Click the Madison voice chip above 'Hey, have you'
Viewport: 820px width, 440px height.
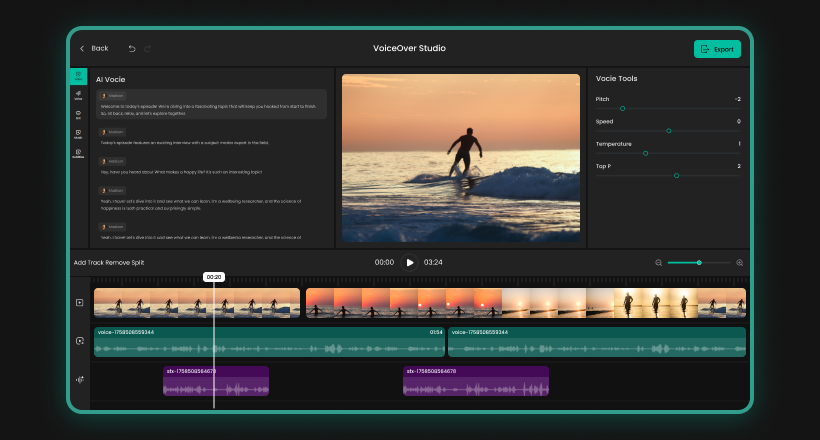tap(112, 161)
